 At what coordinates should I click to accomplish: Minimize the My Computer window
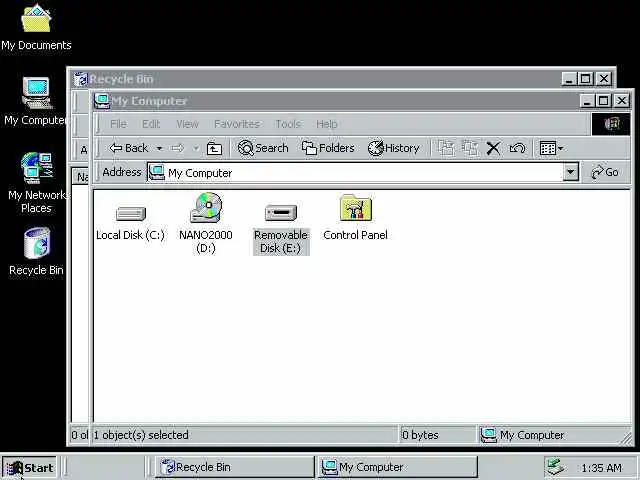point(587,101)
